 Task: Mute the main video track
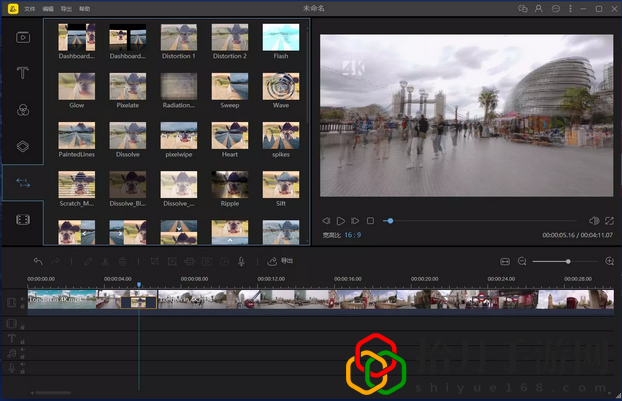point(23,299)
